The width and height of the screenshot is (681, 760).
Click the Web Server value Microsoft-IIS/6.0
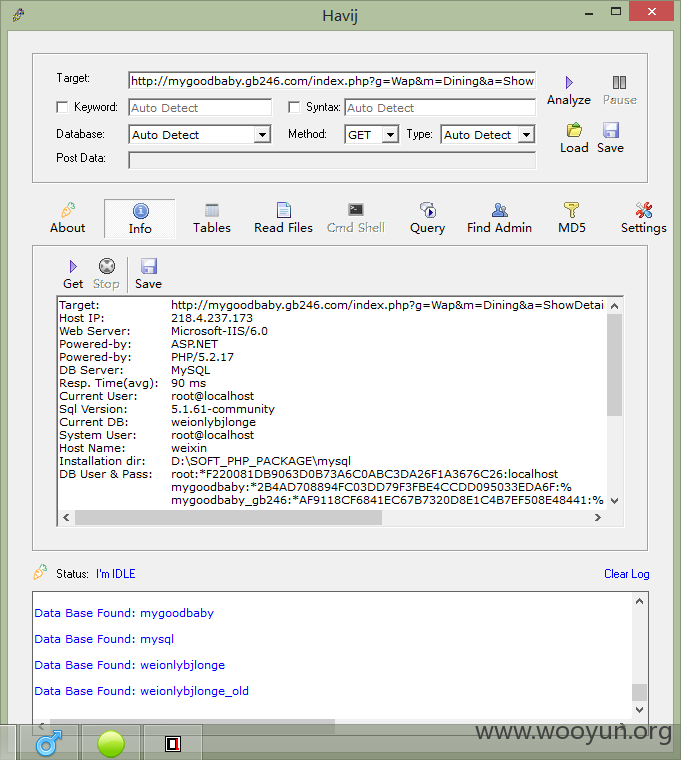click(x=219, y=331)
